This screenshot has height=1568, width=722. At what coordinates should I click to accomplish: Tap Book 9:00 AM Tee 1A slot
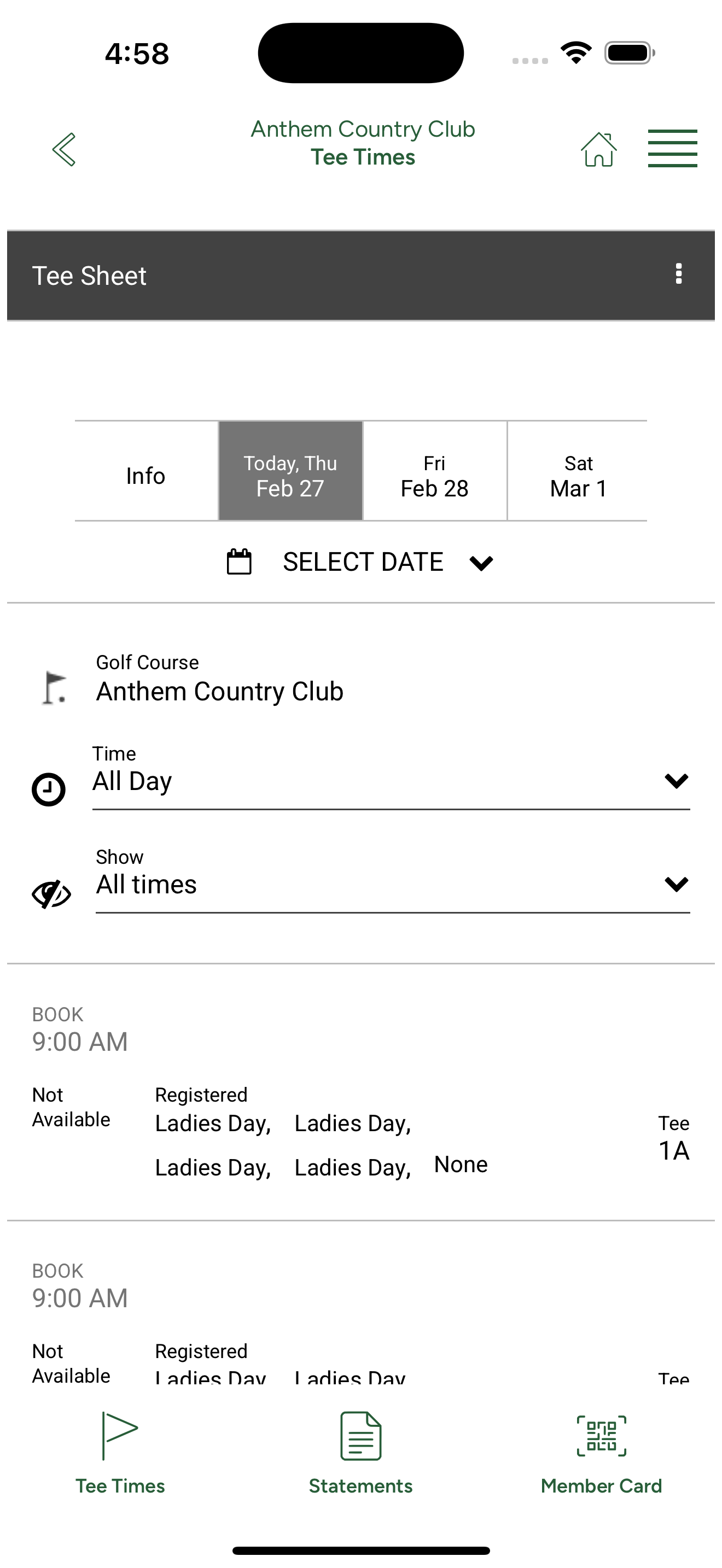coord(361,1092)
